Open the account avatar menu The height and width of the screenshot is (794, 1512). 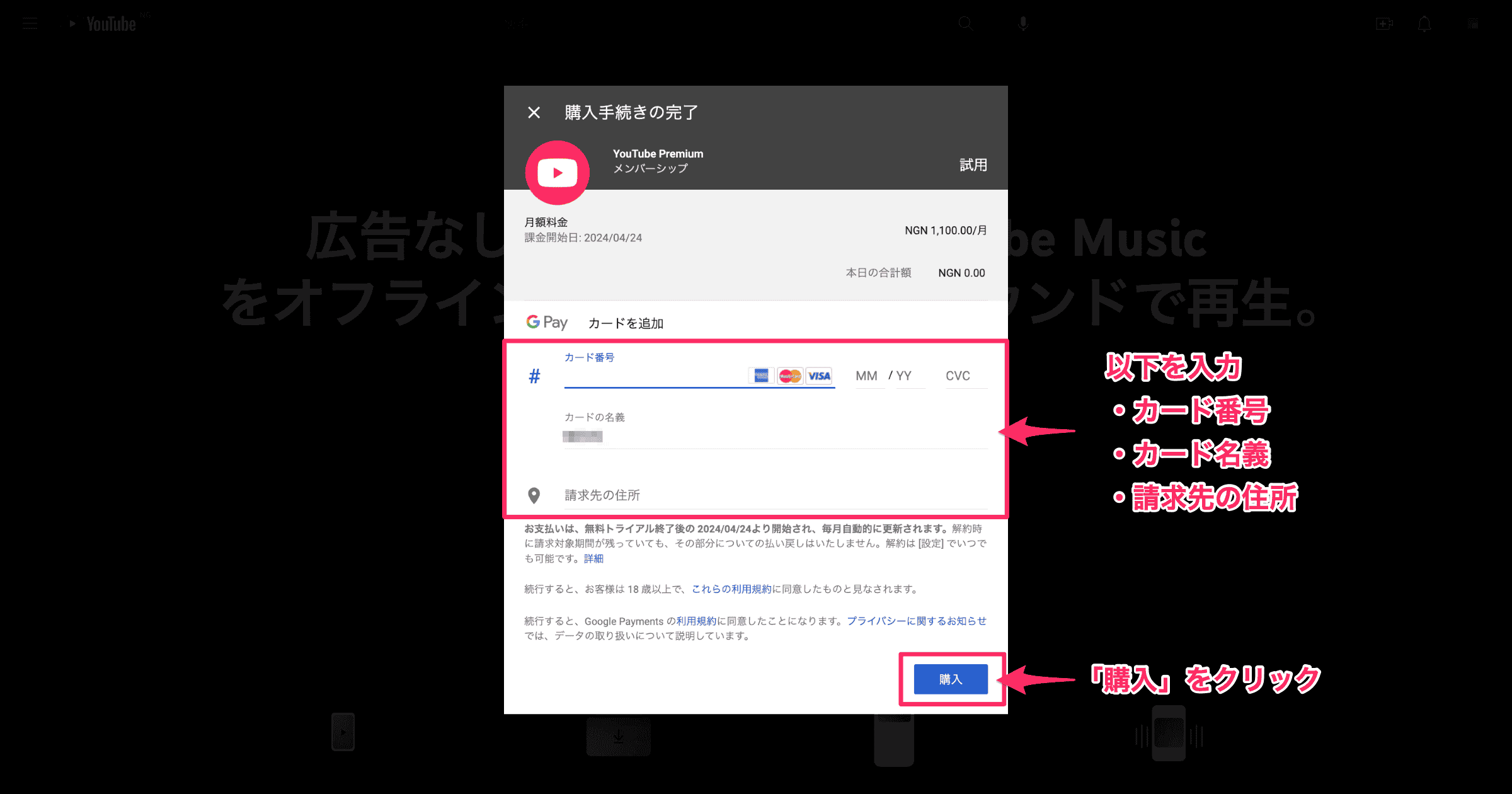(1472, 24)
